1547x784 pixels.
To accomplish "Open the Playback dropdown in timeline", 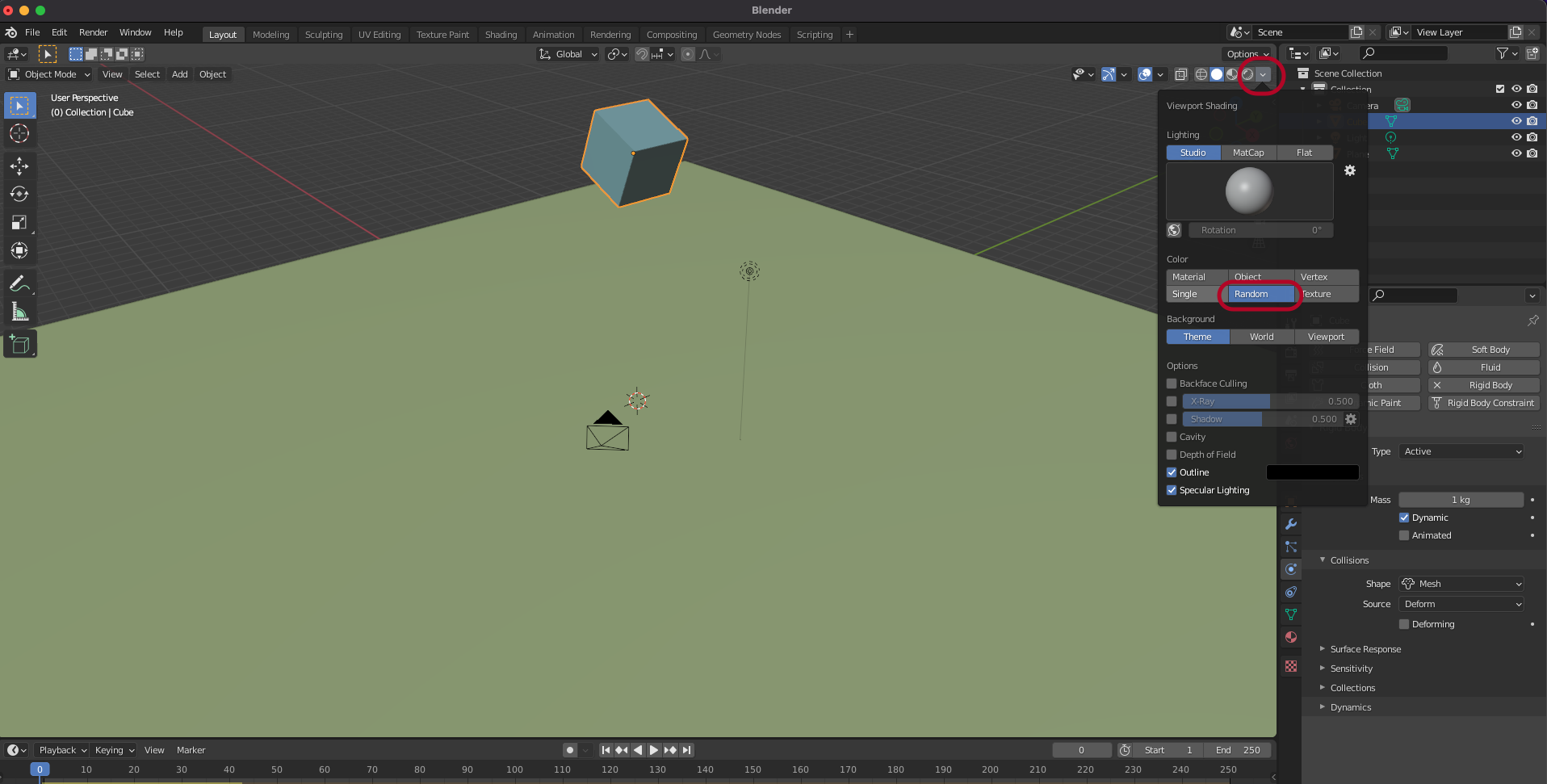I will tap(63, 750).
